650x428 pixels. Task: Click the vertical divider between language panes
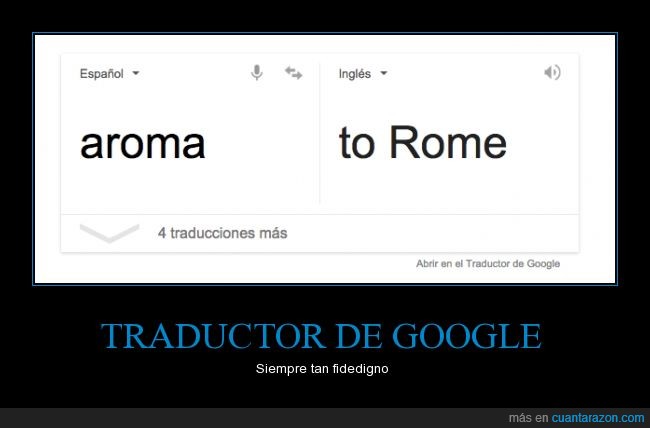click(320, 133)
